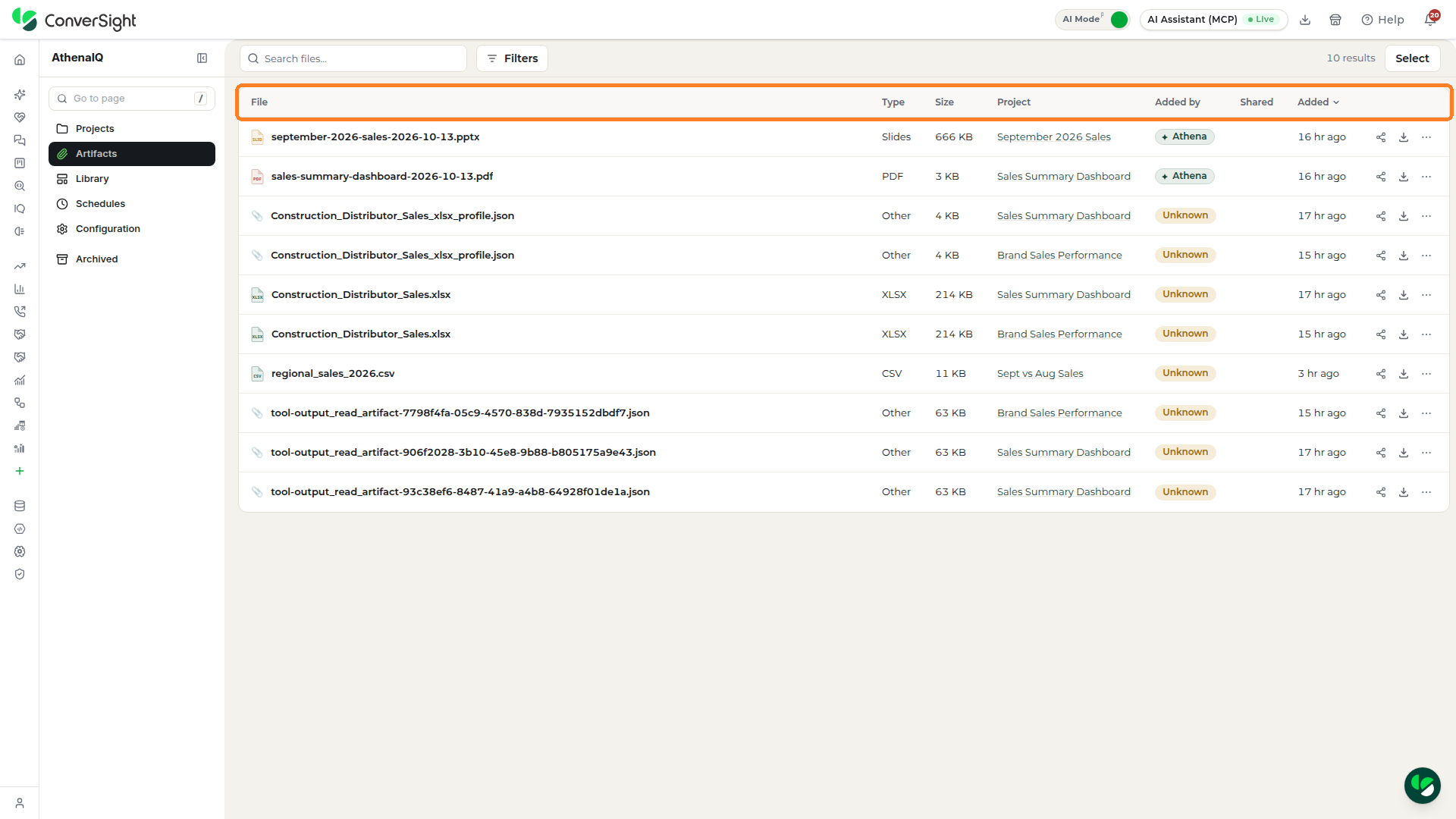
Task: Download regional_sales_2026.csv file
Action: pos(1404,374)
